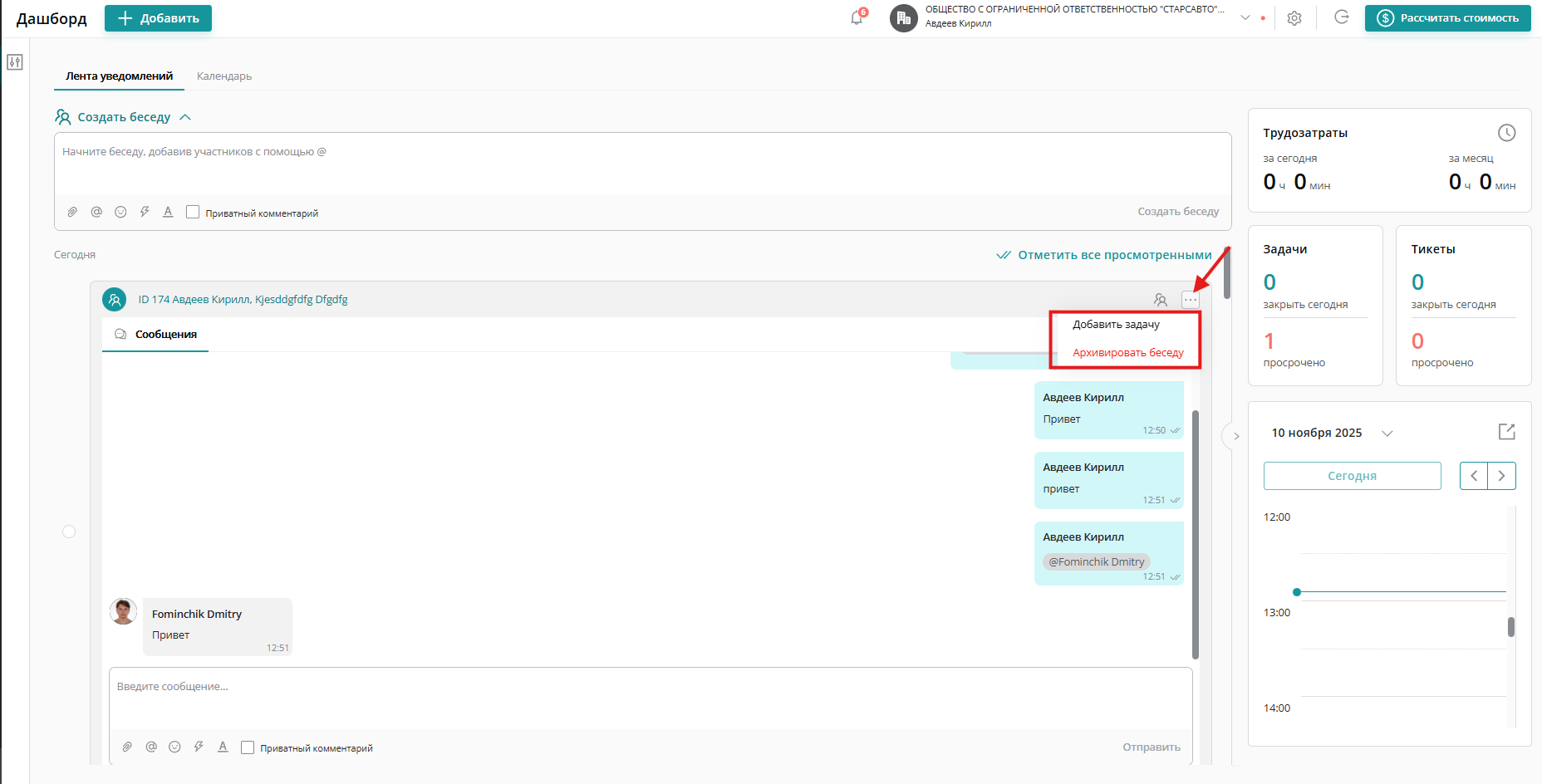Choose Архивировать беседу from the menu
The width and height of the screenshot is (1542, 784).
click(x=1127, y=353)
